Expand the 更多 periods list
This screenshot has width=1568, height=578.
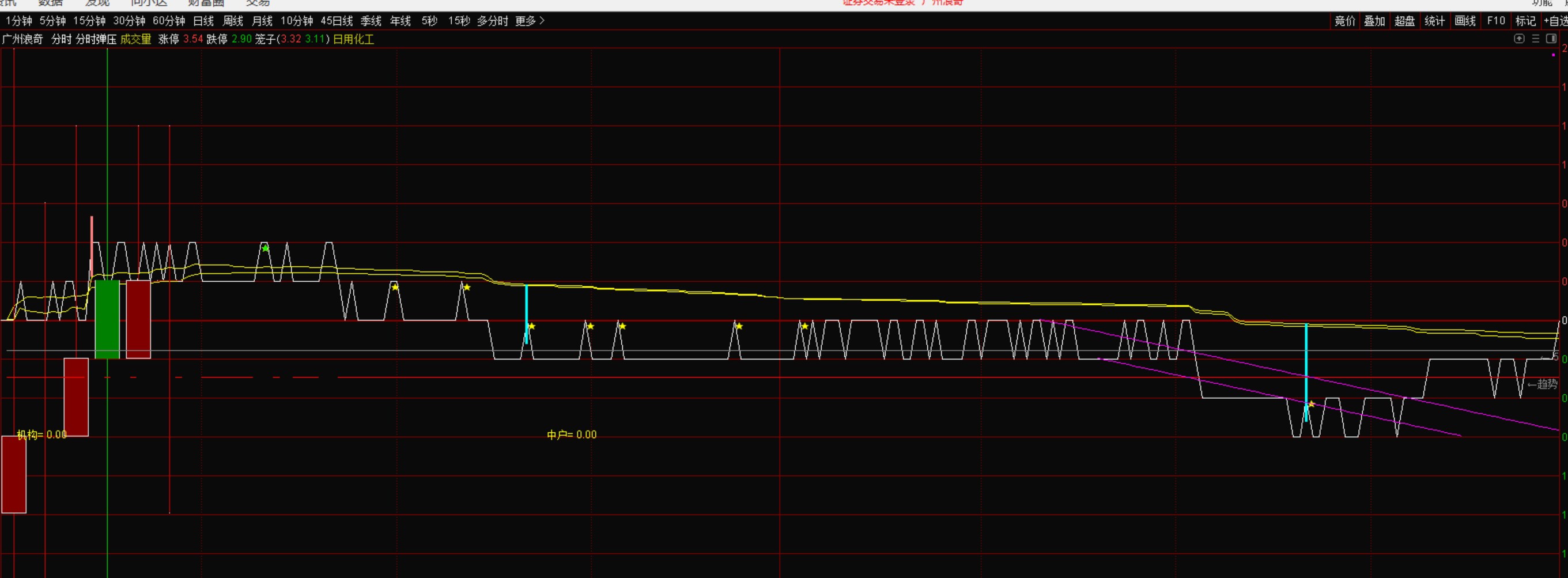[x=530, y=21]
